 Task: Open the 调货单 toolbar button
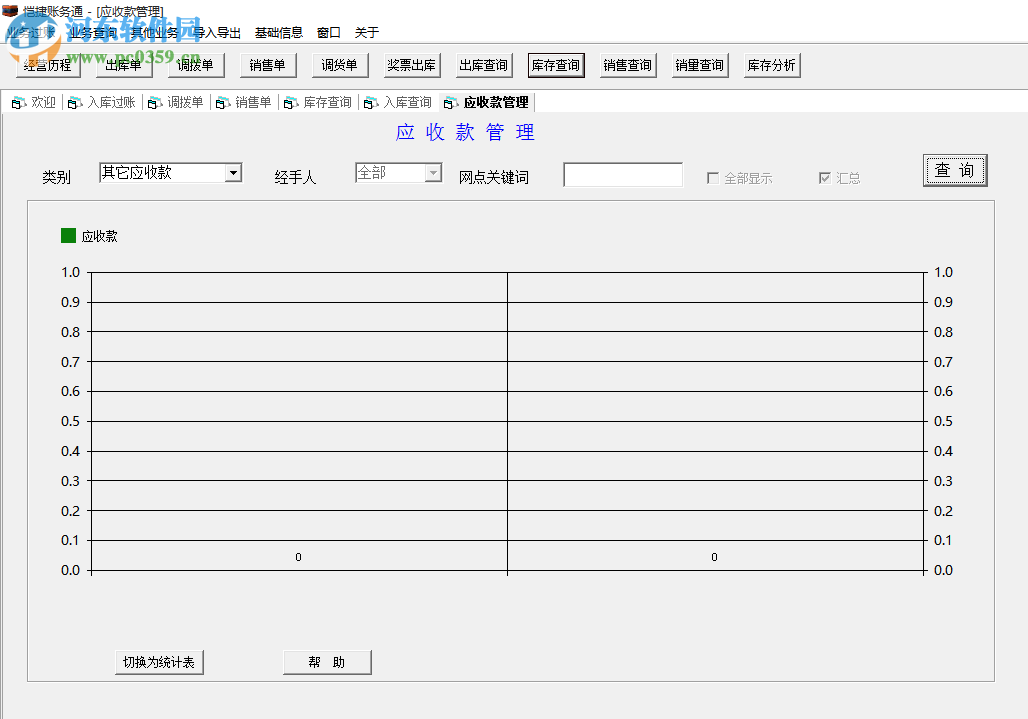[x=340, y=66]
